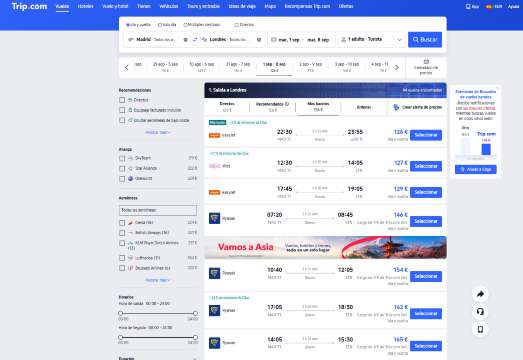This screenshot has height=360, width=523.
Task: Open the App download icon in header
Action: pos(472,6)
